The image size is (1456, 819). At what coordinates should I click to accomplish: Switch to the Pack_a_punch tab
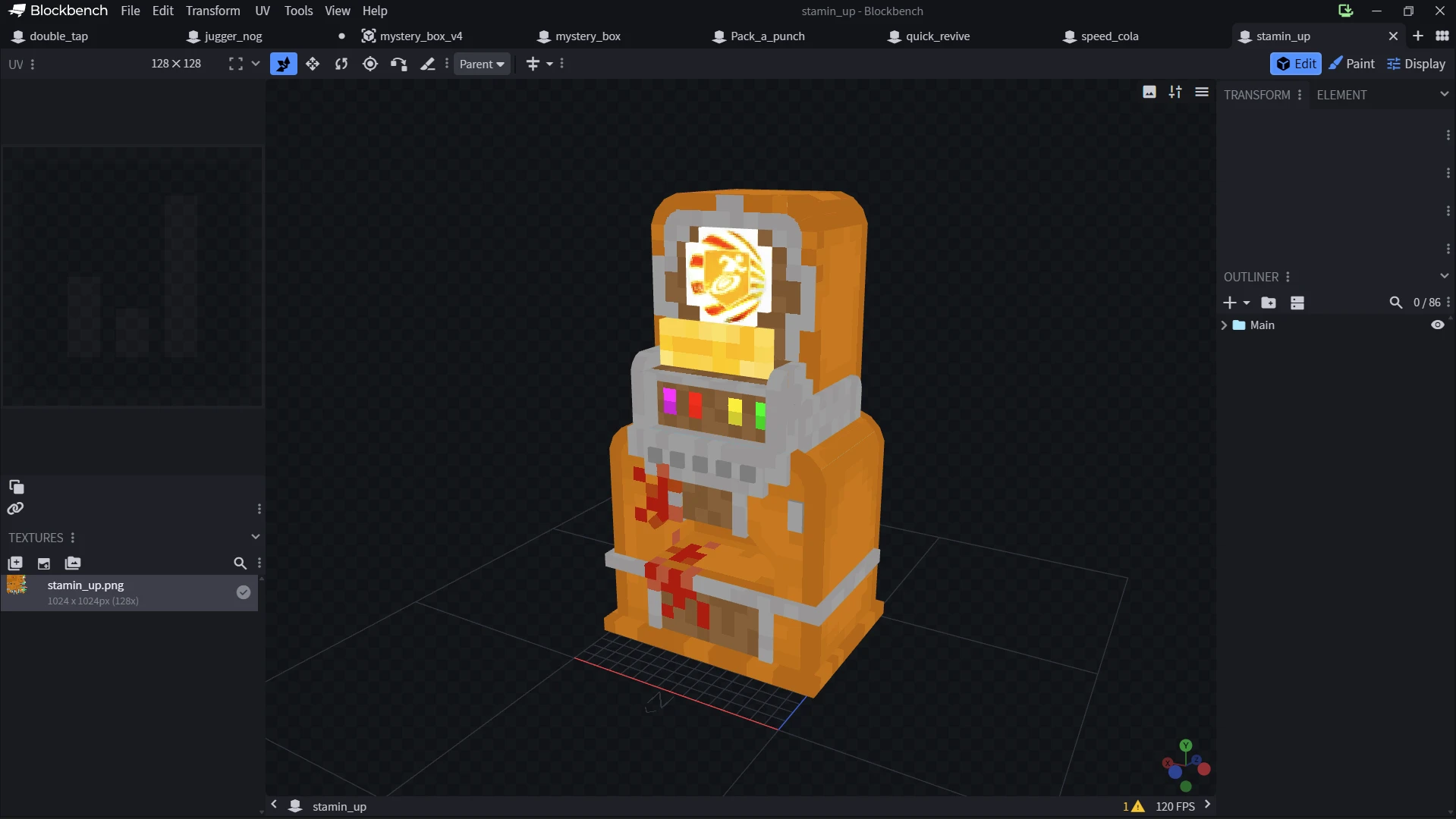(x=768, y=36)
